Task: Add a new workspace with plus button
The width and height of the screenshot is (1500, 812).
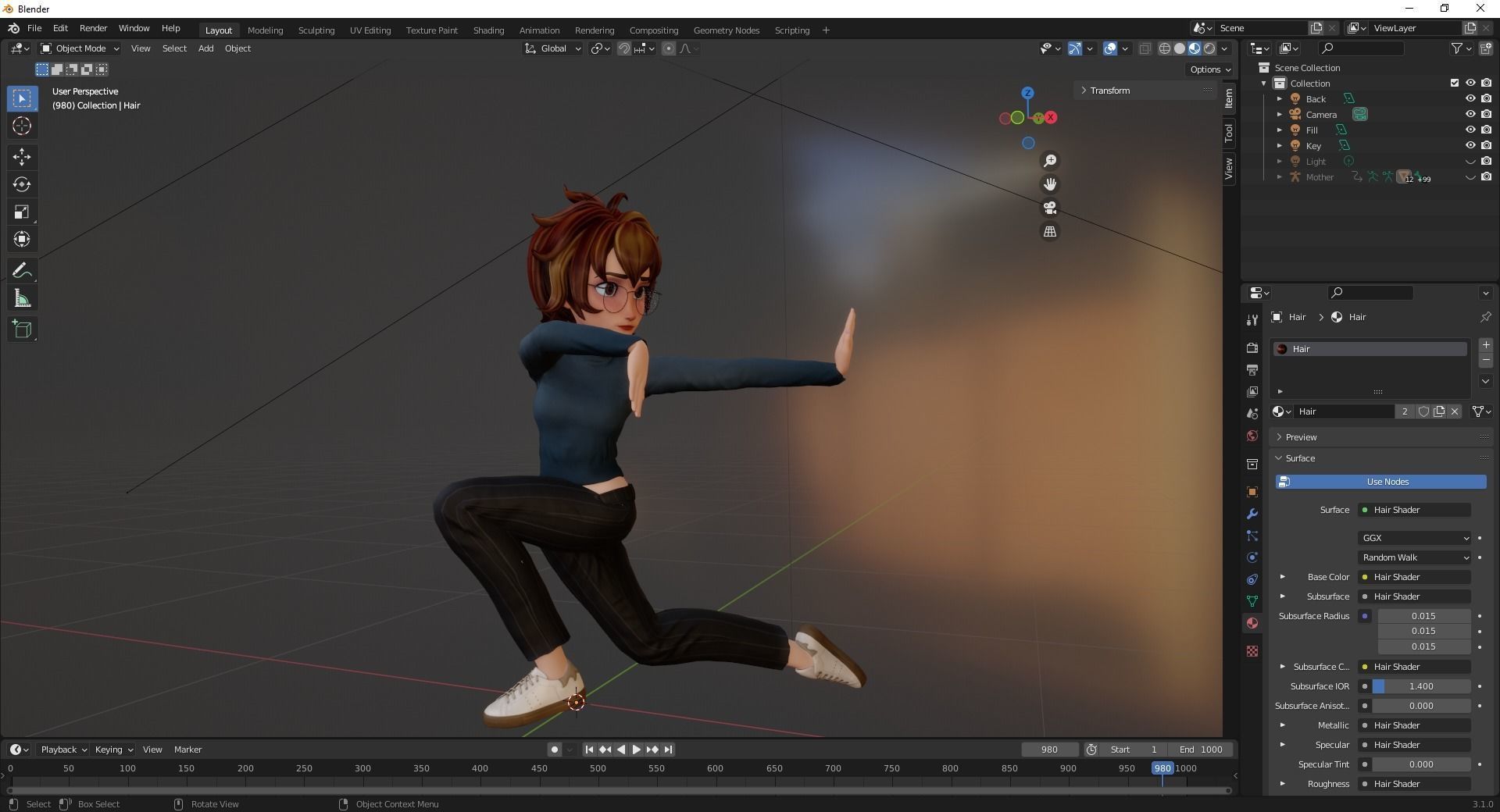Action: (826, 30)
